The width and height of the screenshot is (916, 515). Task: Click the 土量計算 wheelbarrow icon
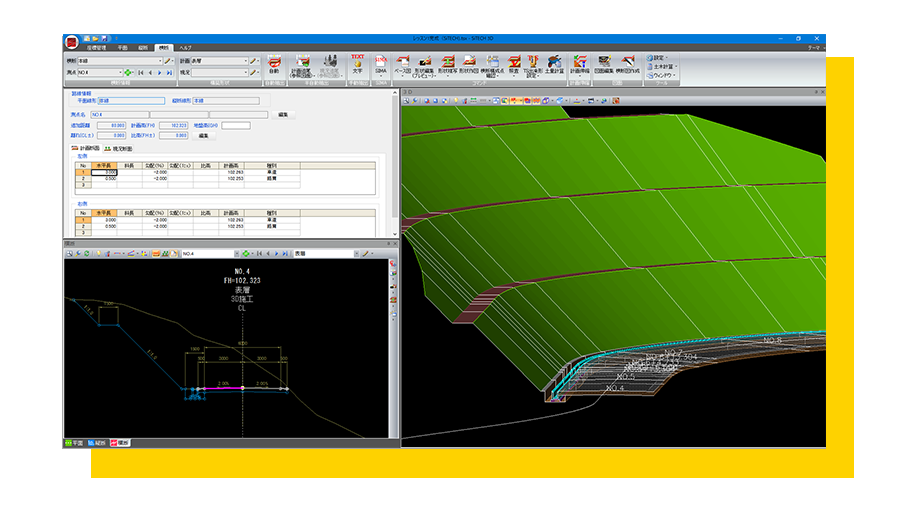coord(554,64)
